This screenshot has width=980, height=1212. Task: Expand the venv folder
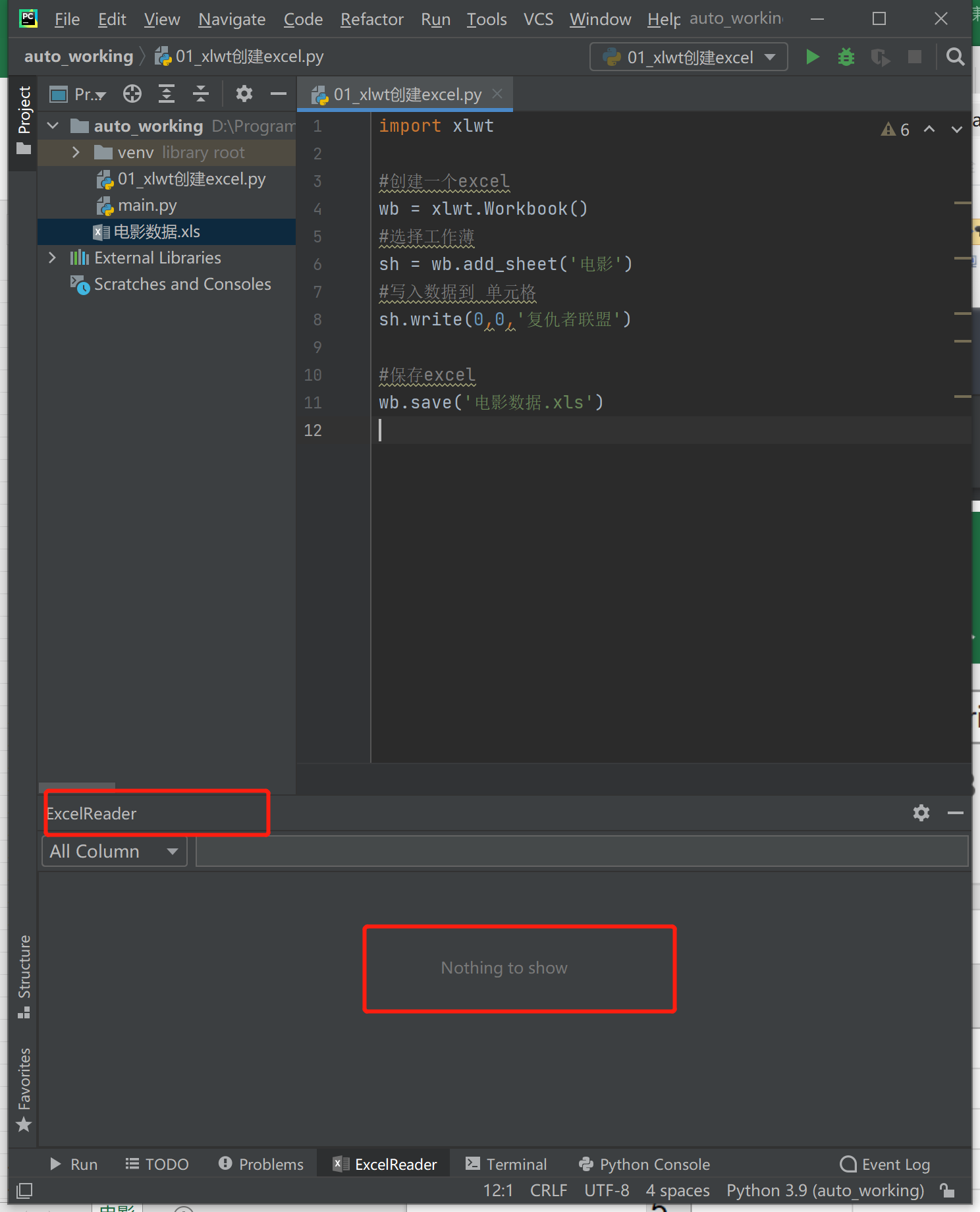[x=76, y=152]
